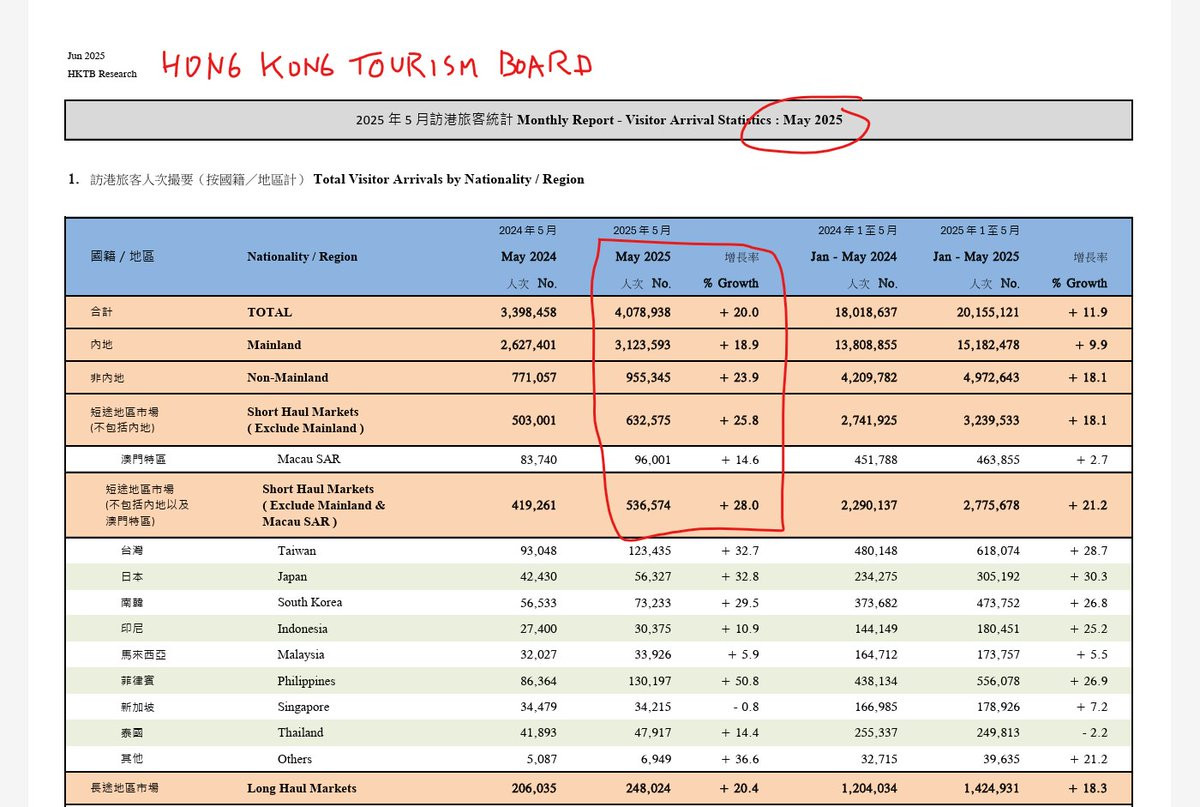
Task: Click the 'May 2024' column header
Action: [x=529, y=257]
